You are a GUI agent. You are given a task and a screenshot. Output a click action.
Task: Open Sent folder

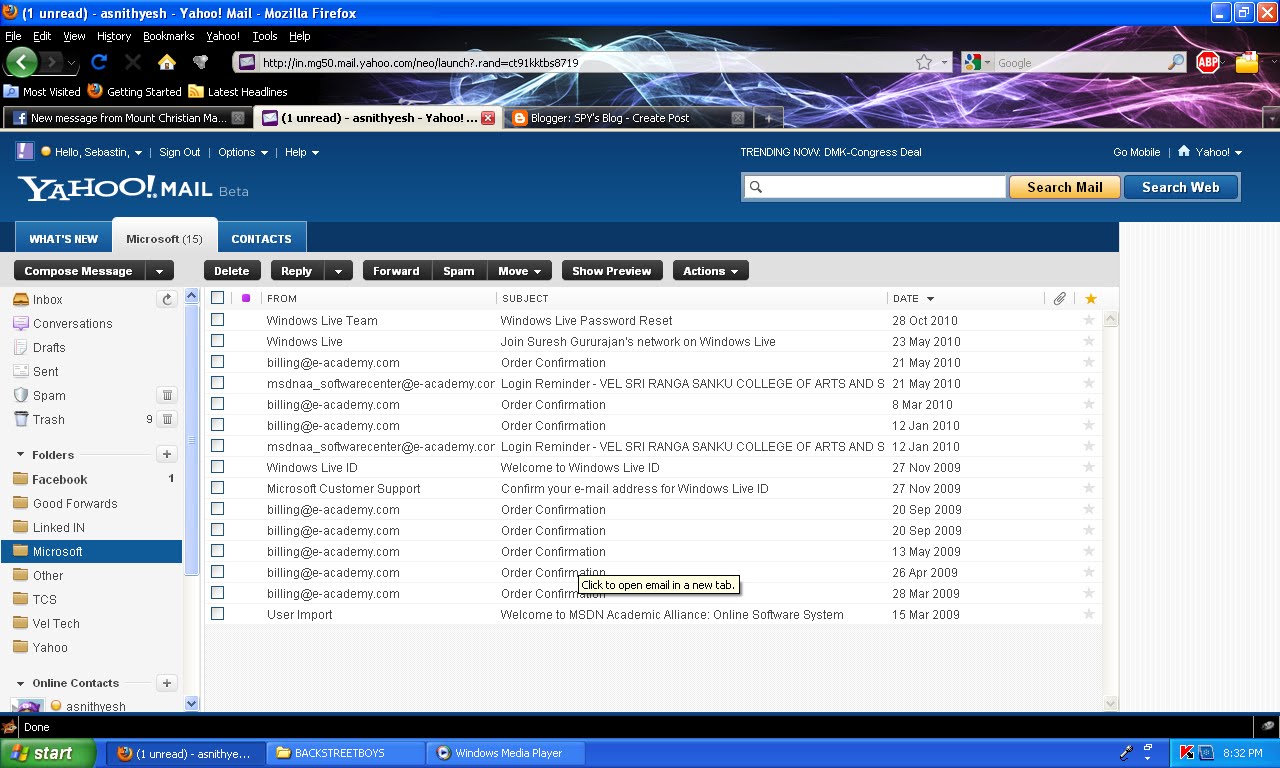[x=46, y=371]
